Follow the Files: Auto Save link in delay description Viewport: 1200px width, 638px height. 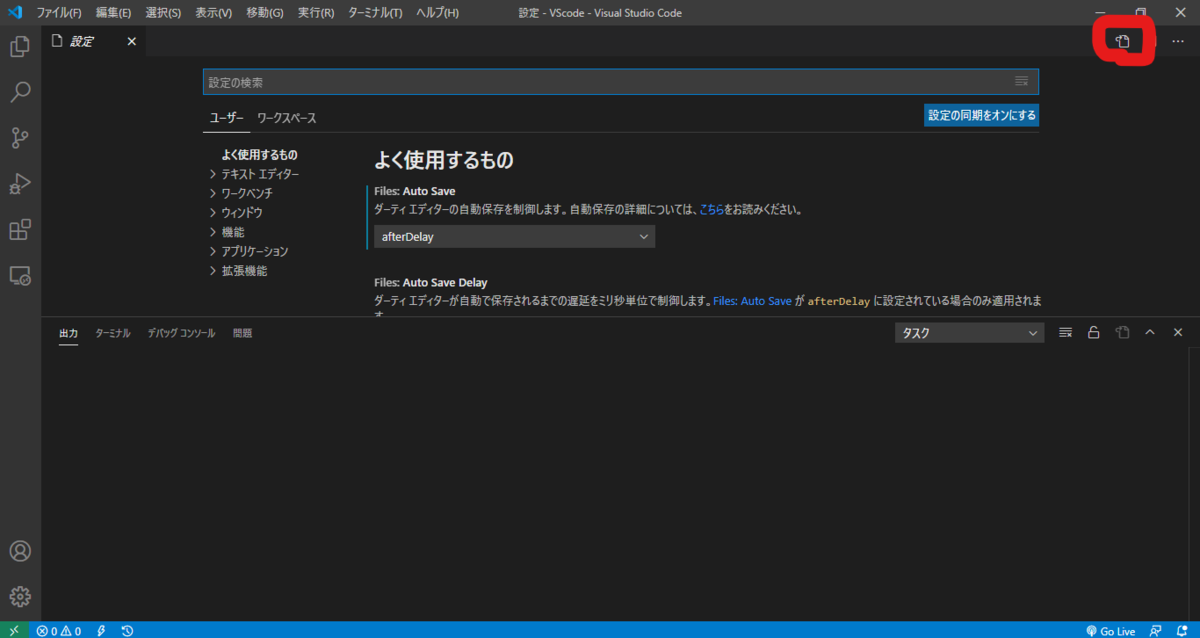[752, 300]
